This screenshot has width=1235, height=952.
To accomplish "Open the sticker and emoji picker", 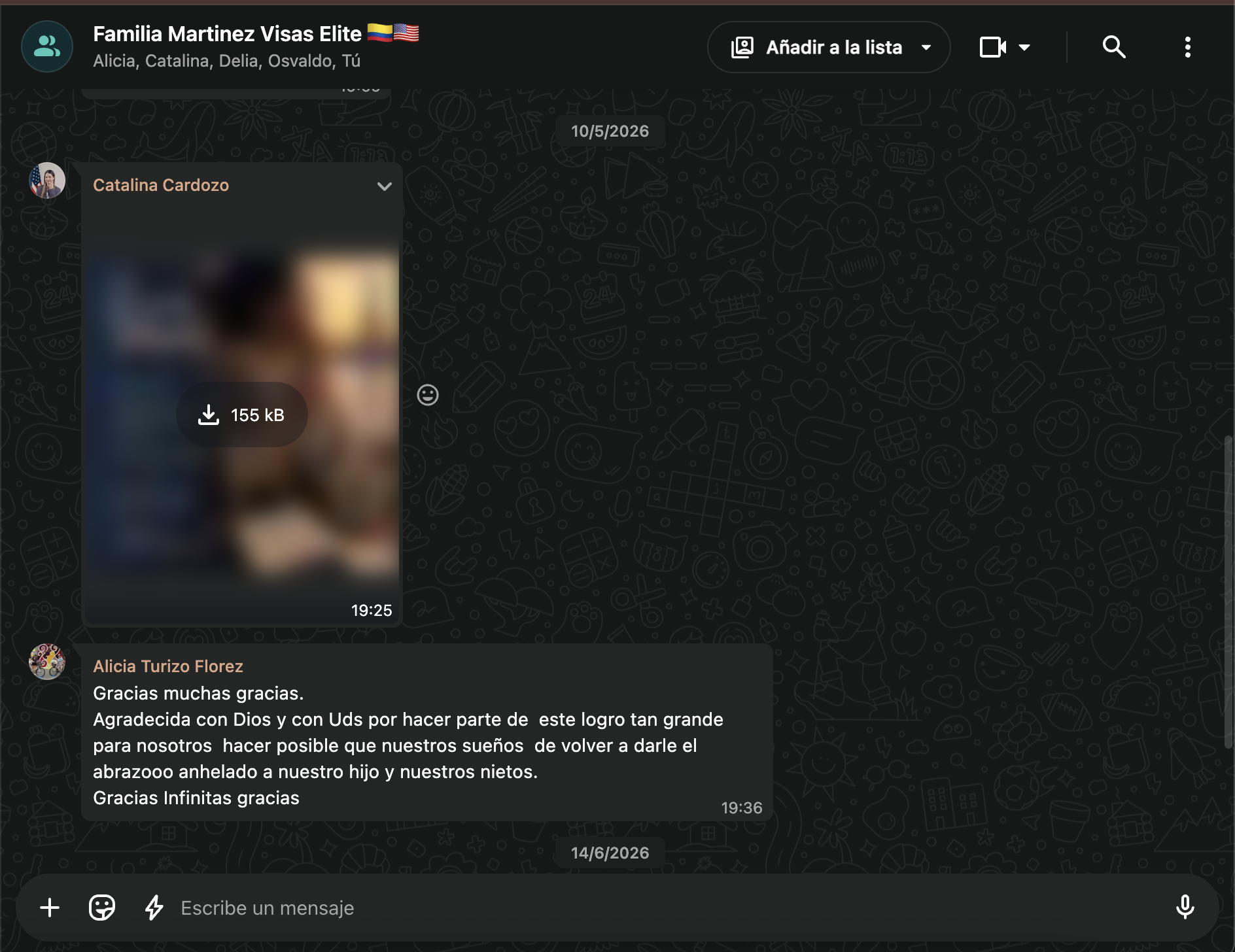I will pyautogui.click(x=102, y=908).
